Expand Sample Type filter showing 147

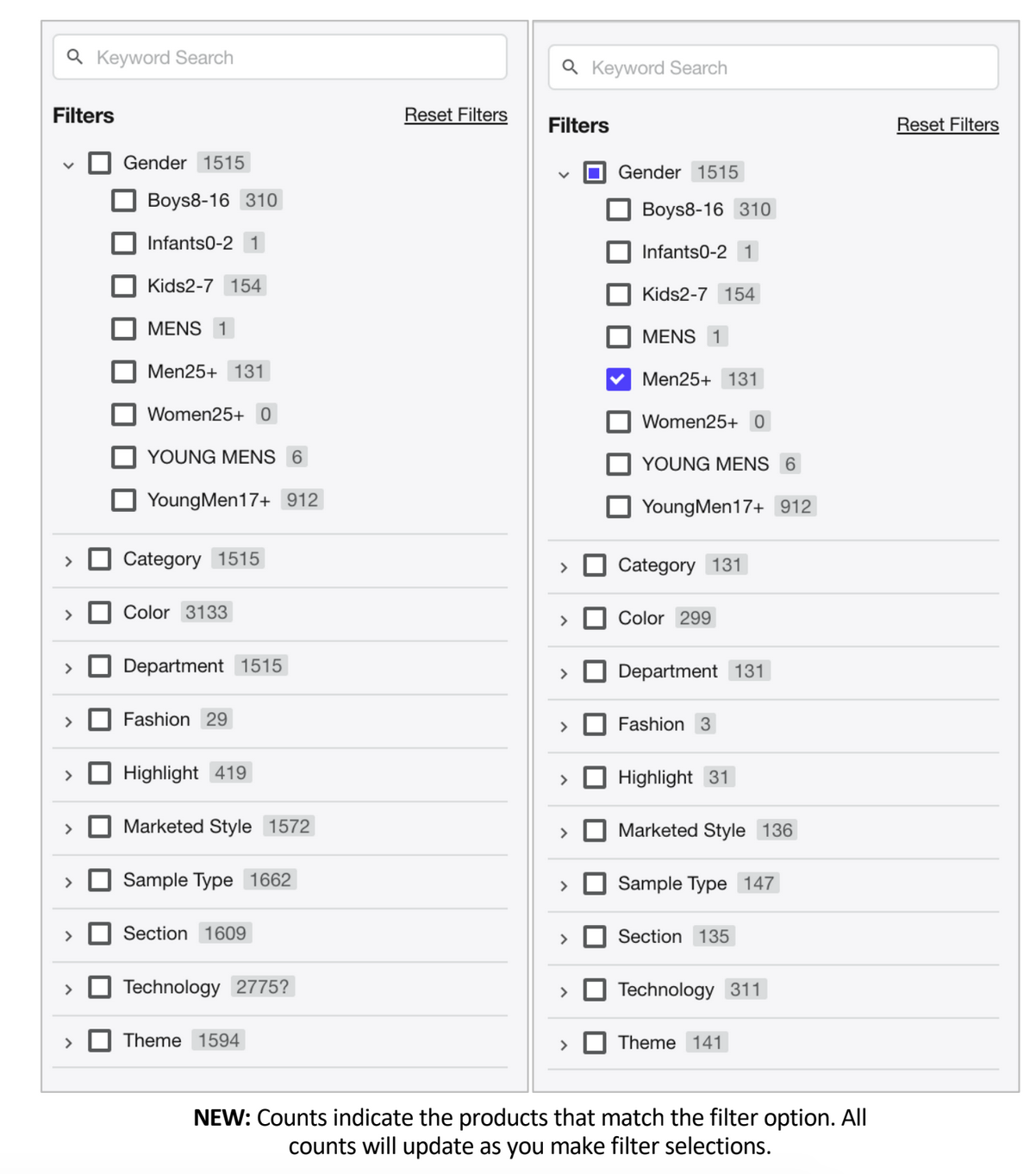pos(564,886)
